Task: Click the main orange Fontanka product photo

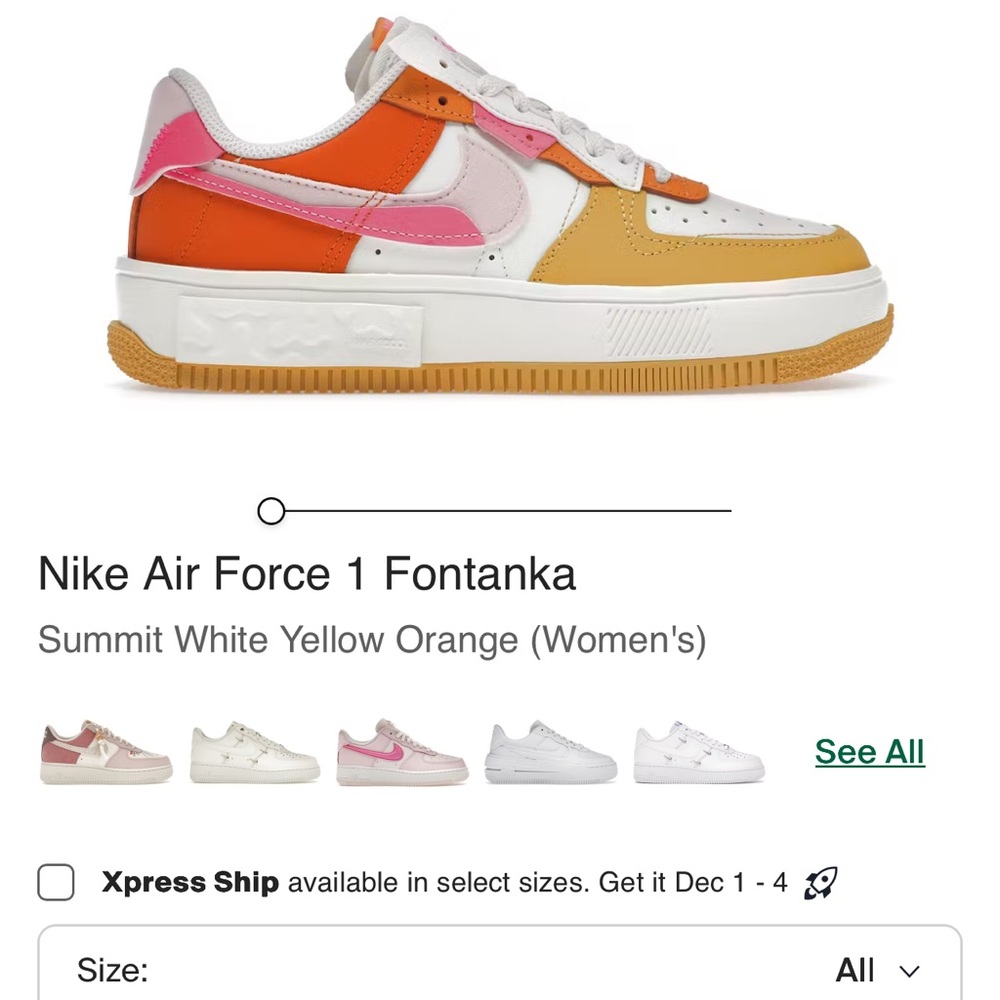Action: click(x=500, y=220)
